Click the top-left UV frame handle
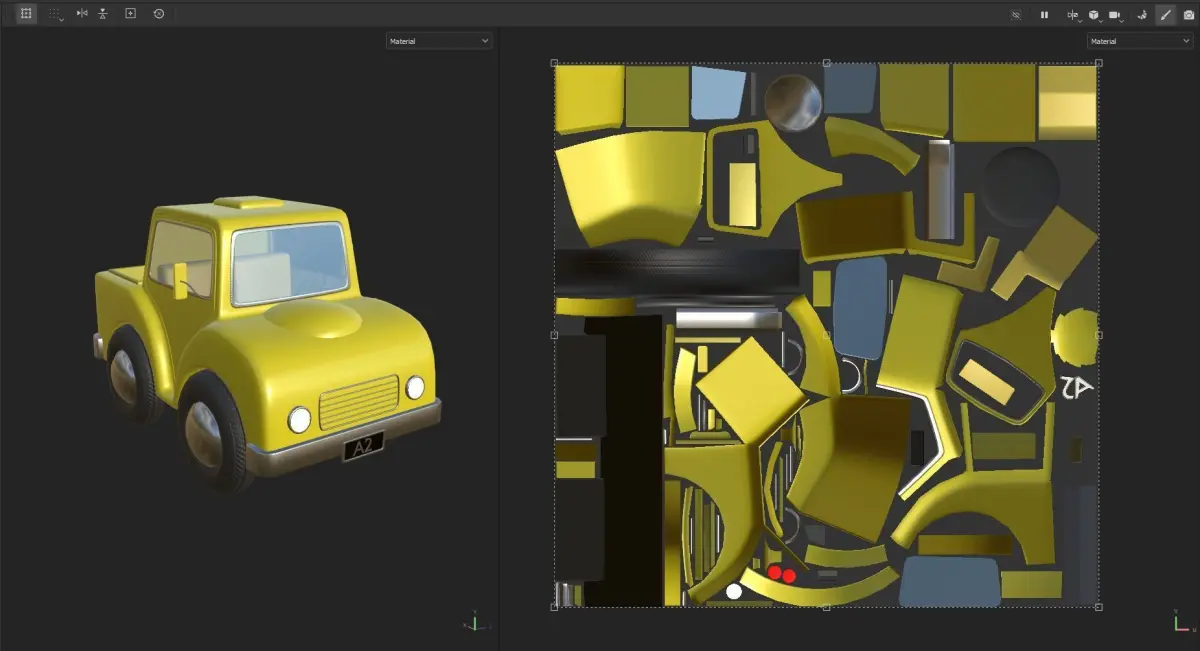Screen dimensions: 1200x651 coord(555,63)
